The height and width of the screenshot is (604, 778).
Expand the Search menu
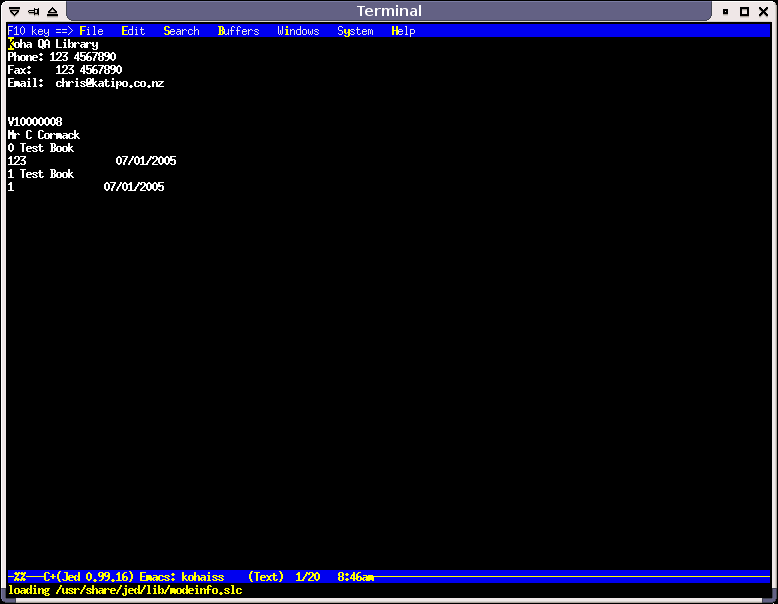tap(181, 31)
